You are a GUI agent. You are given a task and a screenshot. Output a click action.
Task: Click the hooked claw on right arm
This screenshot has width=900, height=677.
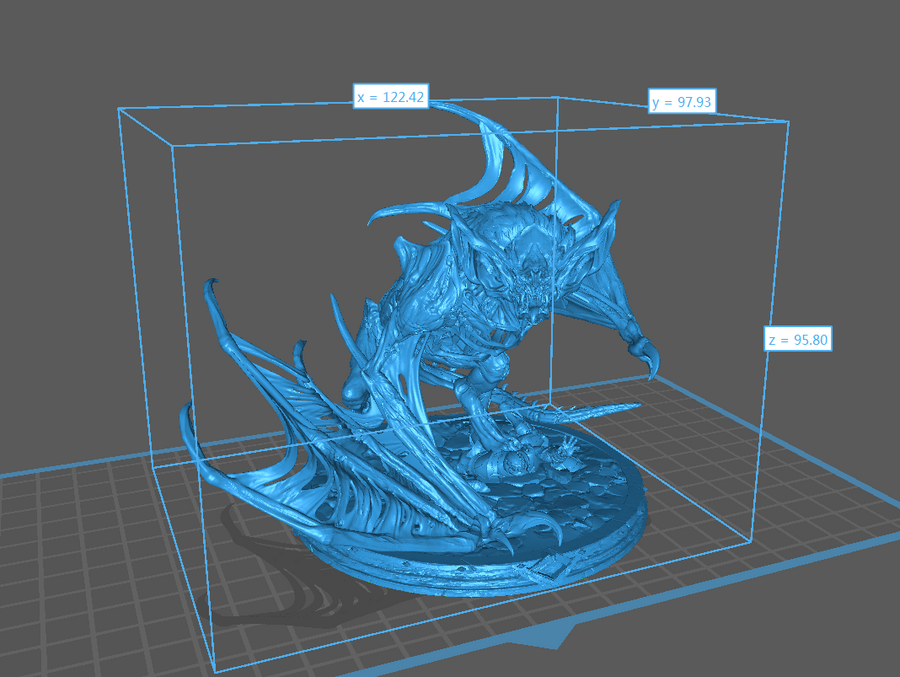click(645, 355)
